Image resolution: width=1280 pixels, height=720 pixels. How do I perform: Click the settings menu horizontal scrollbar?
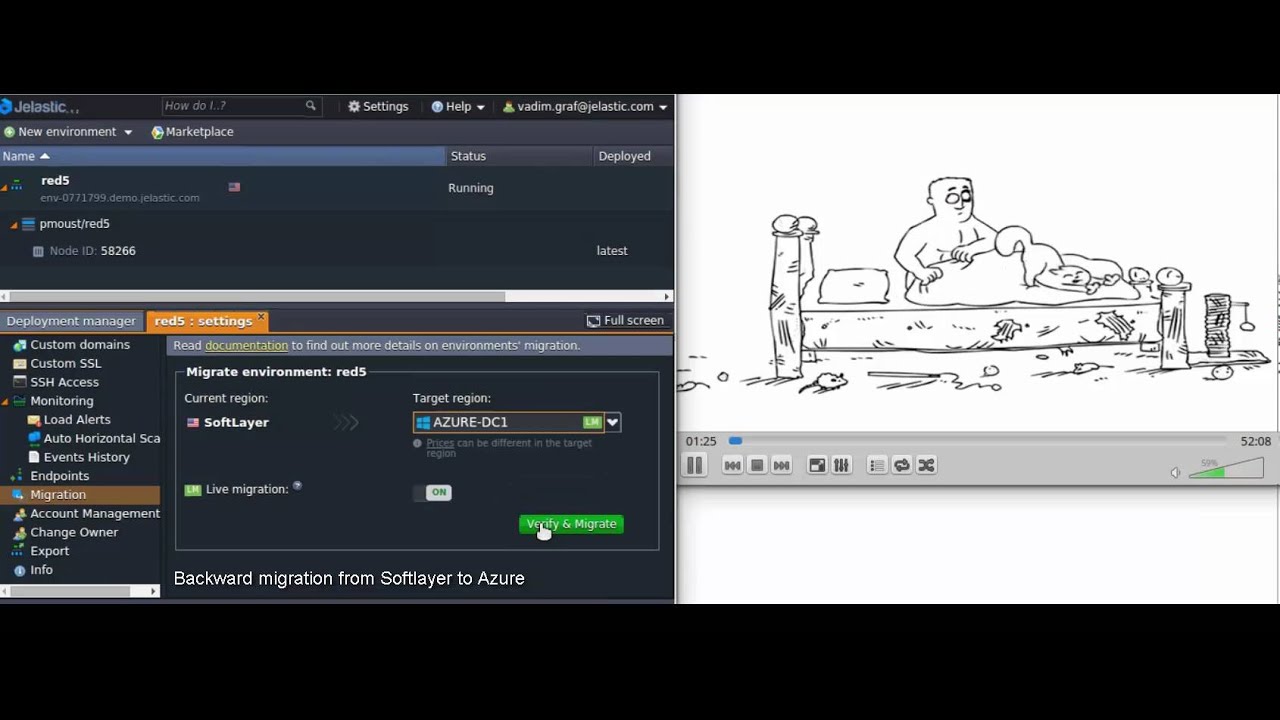[x=70, y=591]
